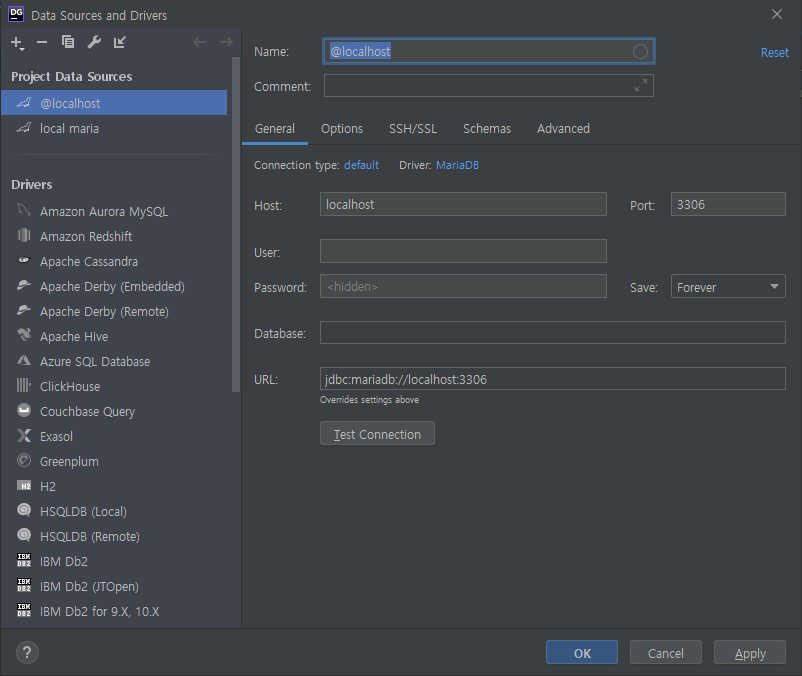Image resolution: width=802 pixels, height=676 pixels.
Task: Click the left panel vertical scrollbar
Action: click(x=235, y=225)
